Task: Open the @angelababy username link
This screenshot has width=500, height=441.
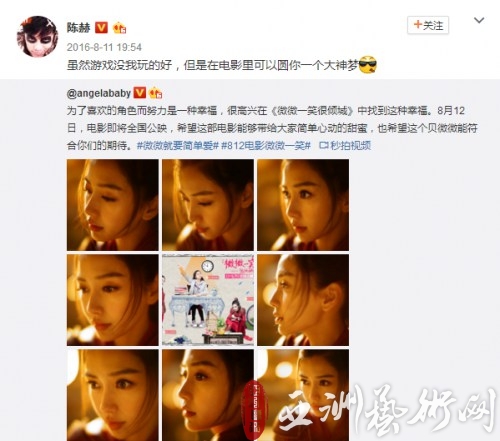Action: click(x=99, y=93)
